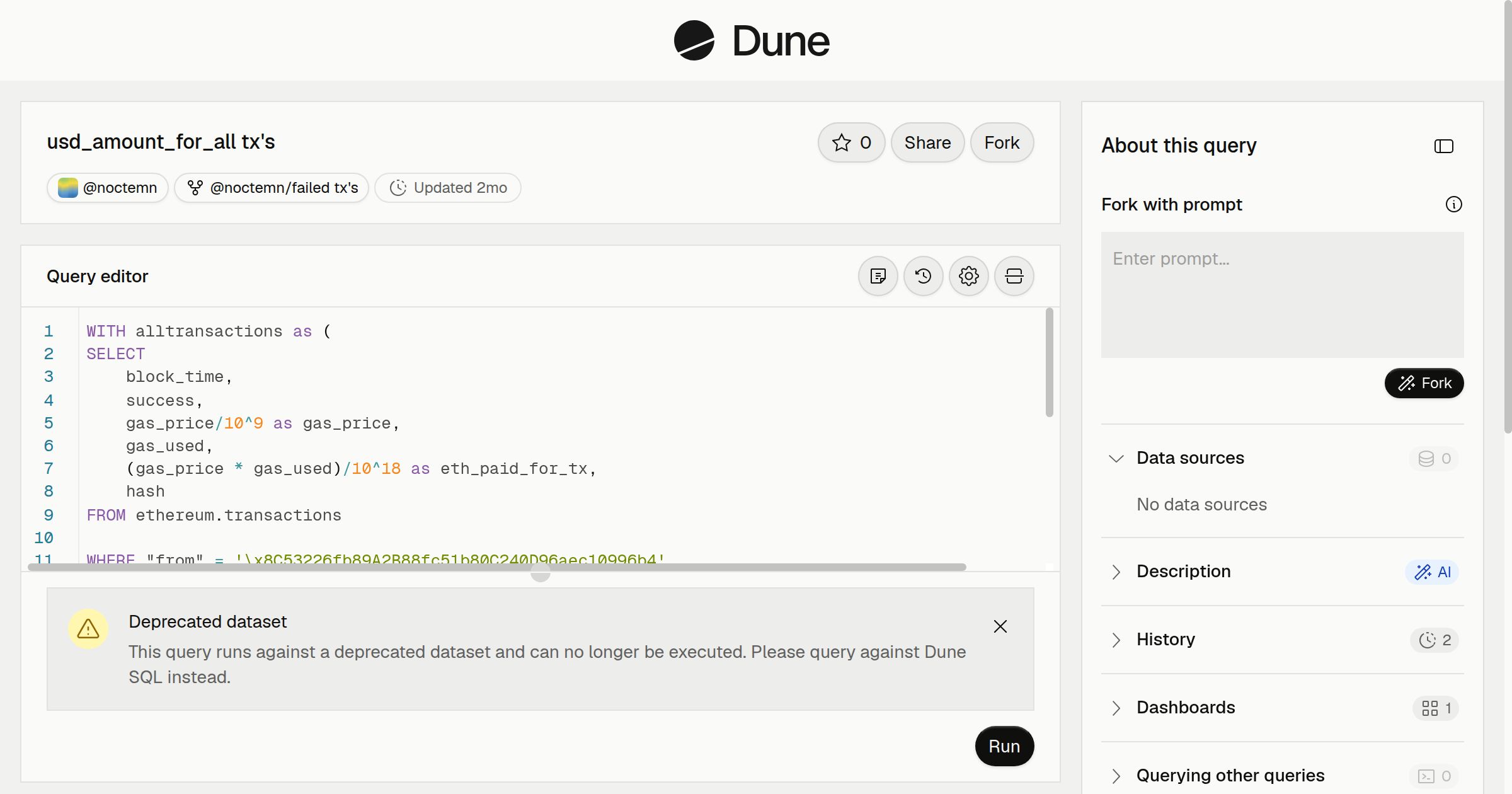Click the History count badge

1435,640
